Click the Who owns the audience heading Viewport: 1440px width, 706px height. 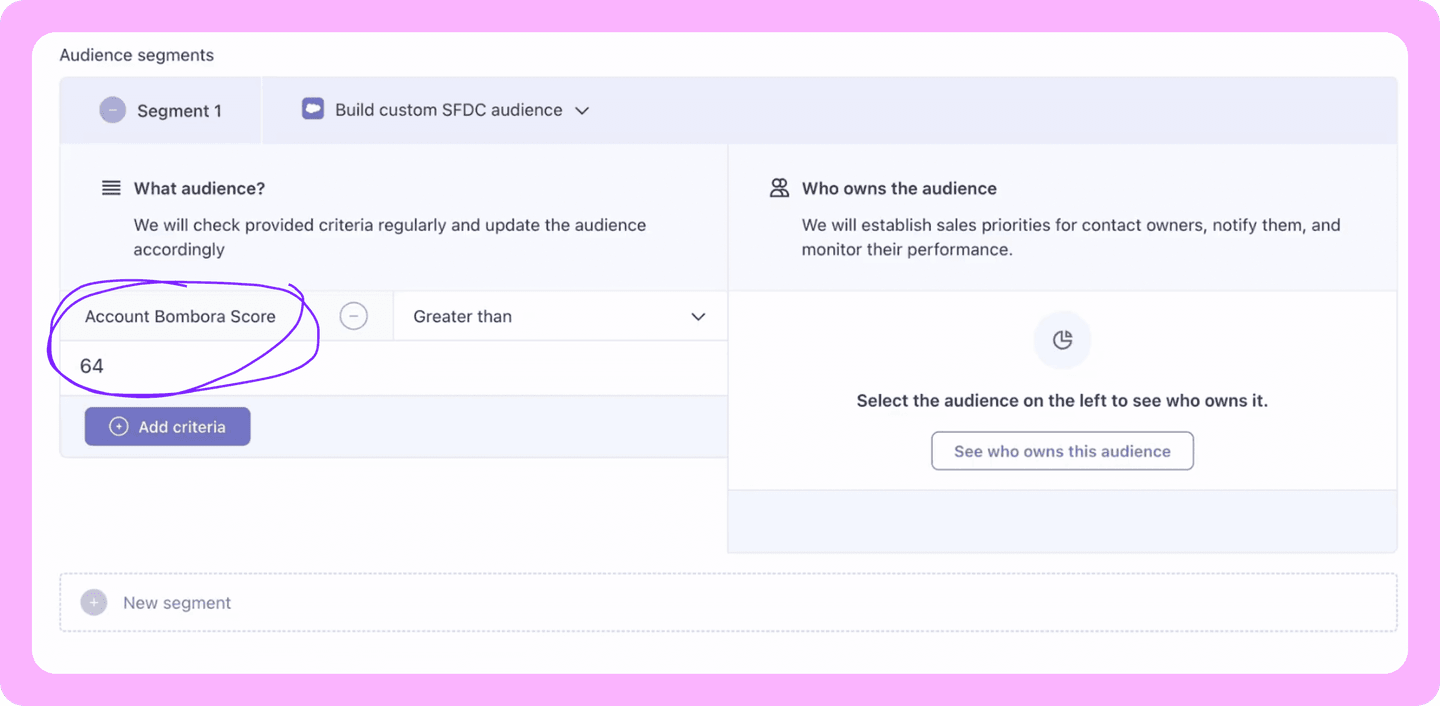tap(899, 188)
